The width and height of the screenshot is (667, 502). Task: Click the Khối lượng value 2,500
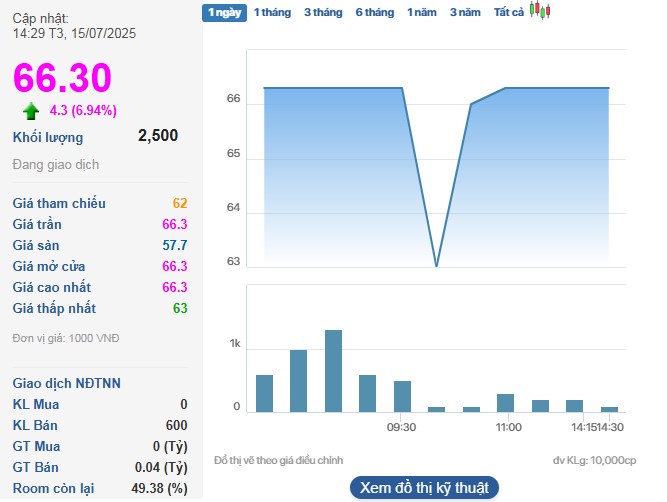click(158, 136)
